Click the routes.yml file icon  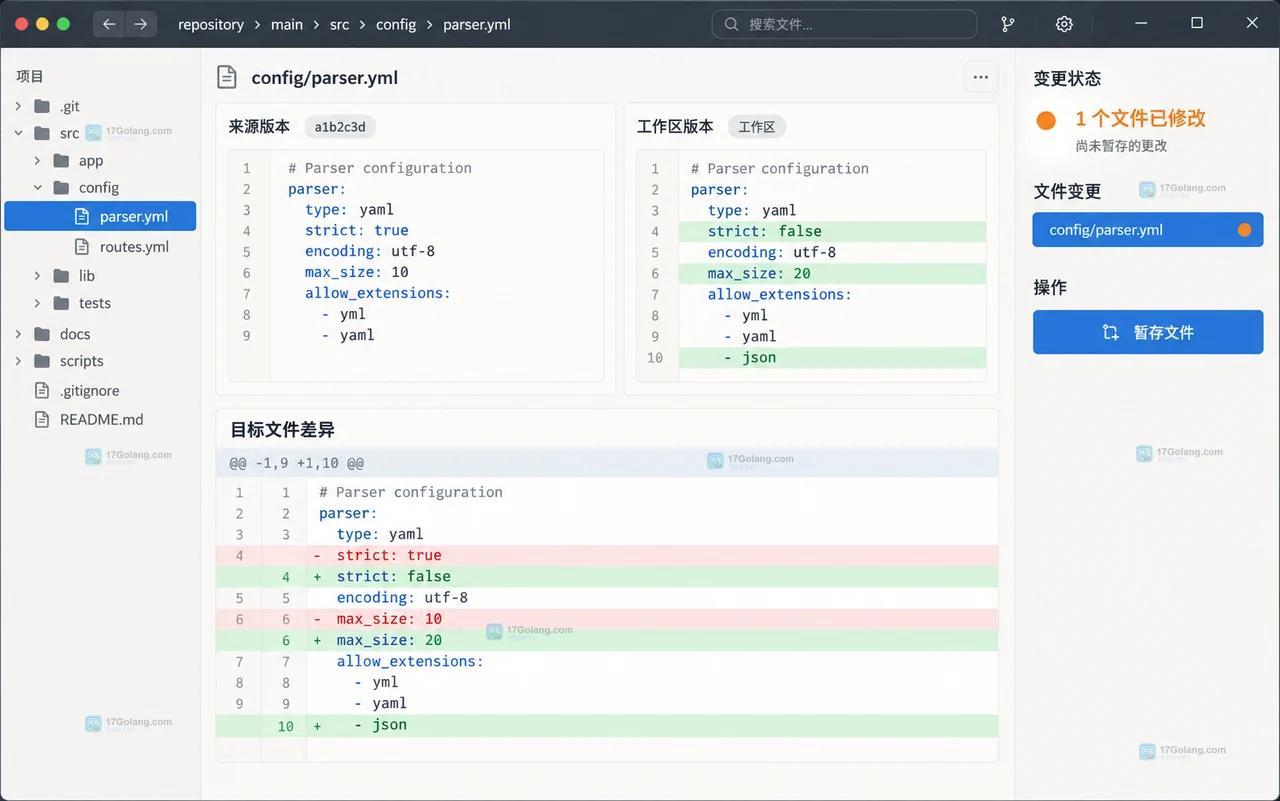click(81, 246)
